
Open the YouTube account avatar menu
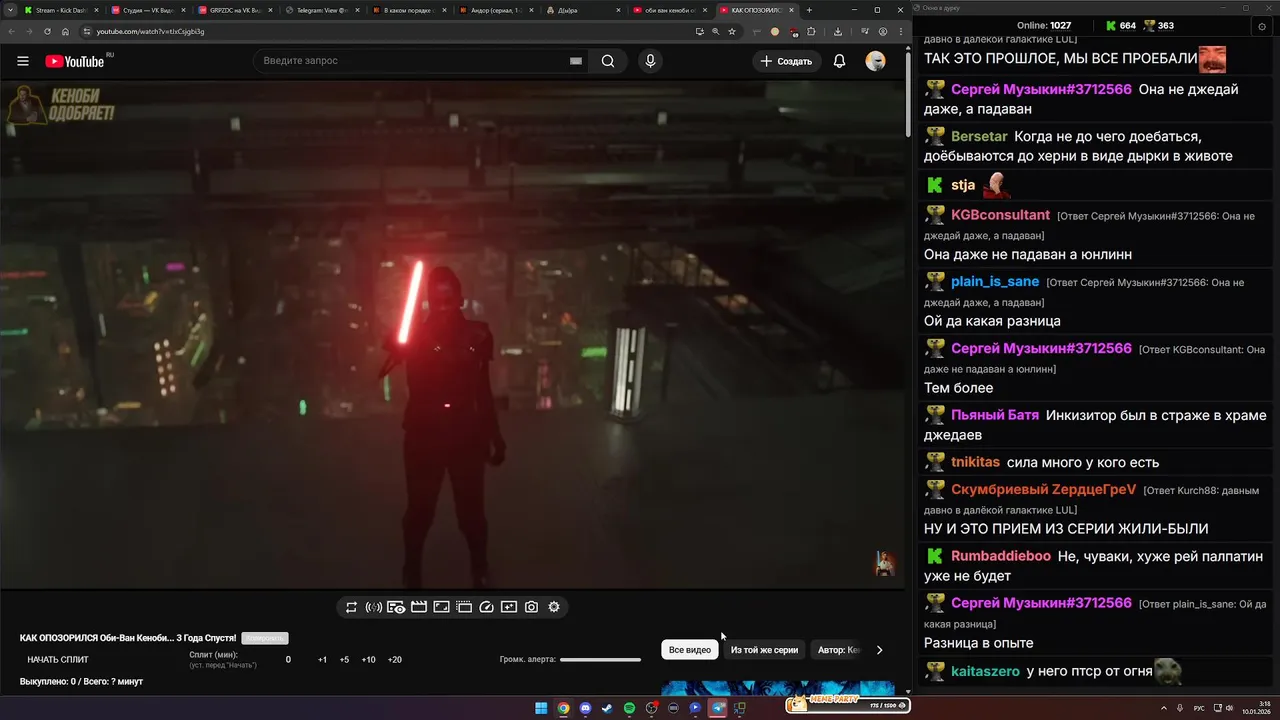(875, 61)
